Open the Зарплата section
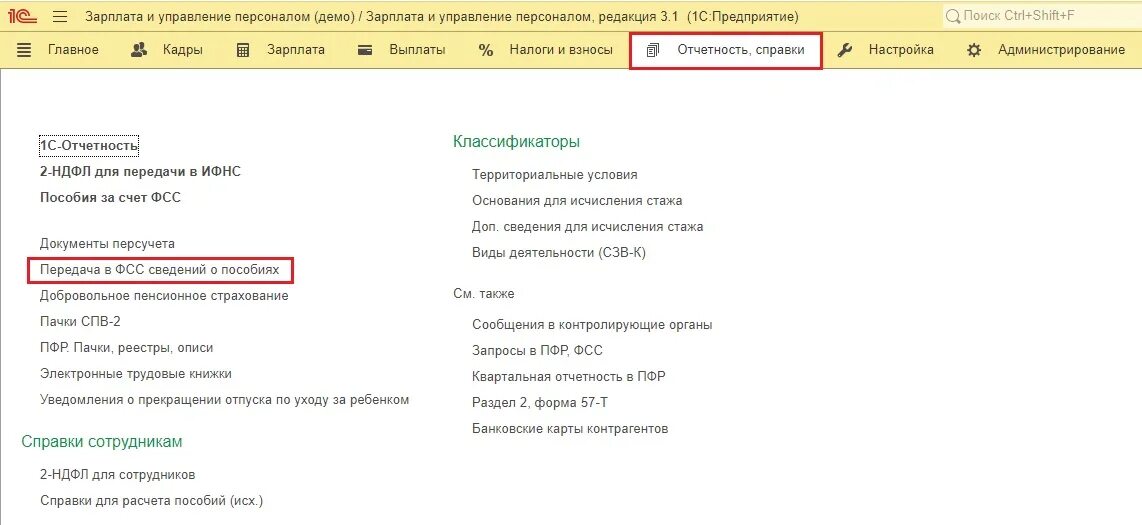 click(x=296, y=50)
